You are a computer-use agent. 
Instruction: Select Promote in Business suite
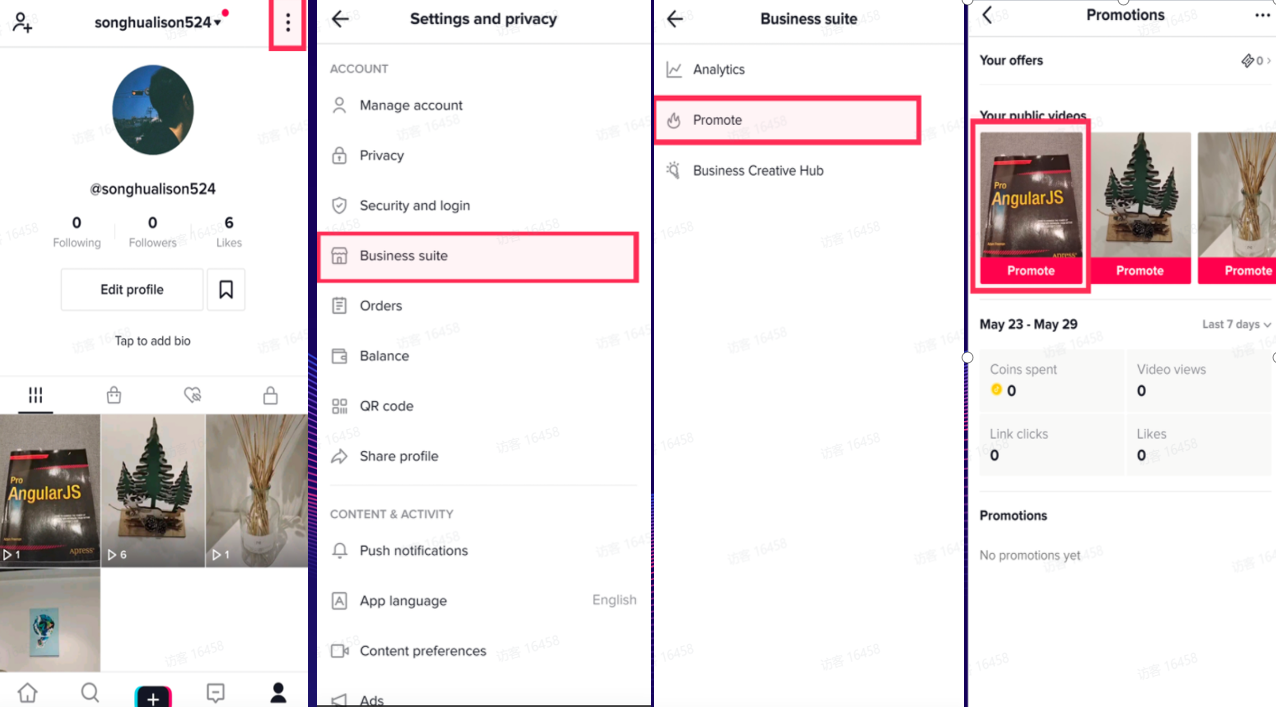(x=787, y=120)
